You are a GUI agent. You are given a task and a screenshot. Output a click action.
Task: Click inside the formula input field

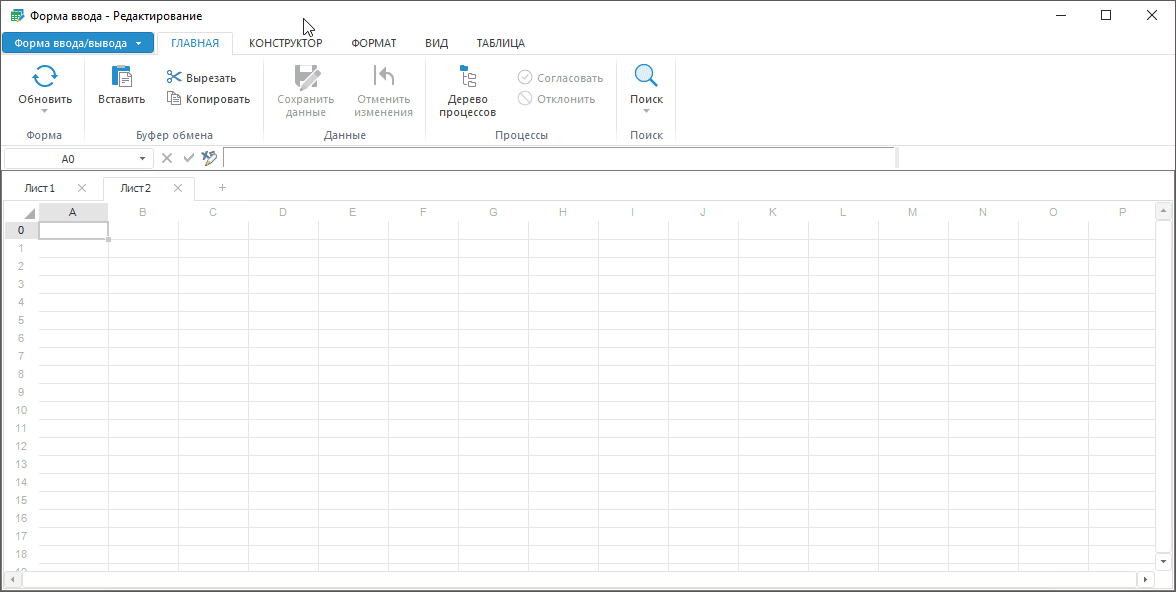(x=558, y=158)
